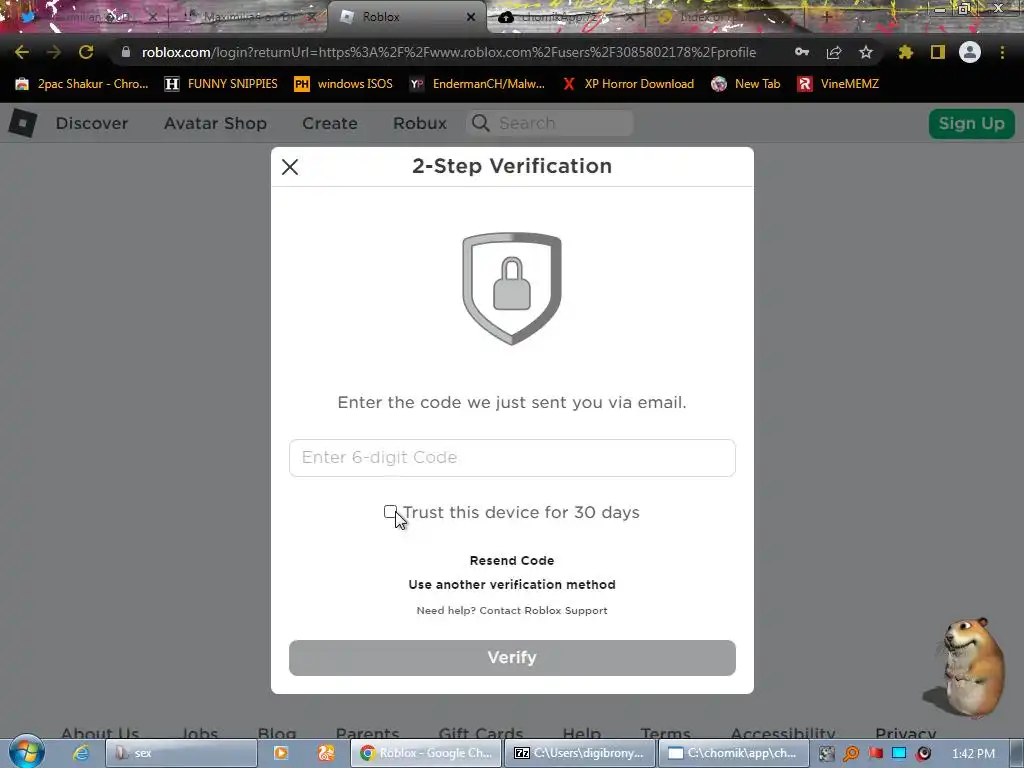The width and height of the screenshot is (1024, 768).
Task: Switch to the active Roblox tab
Action: point(405,17)
